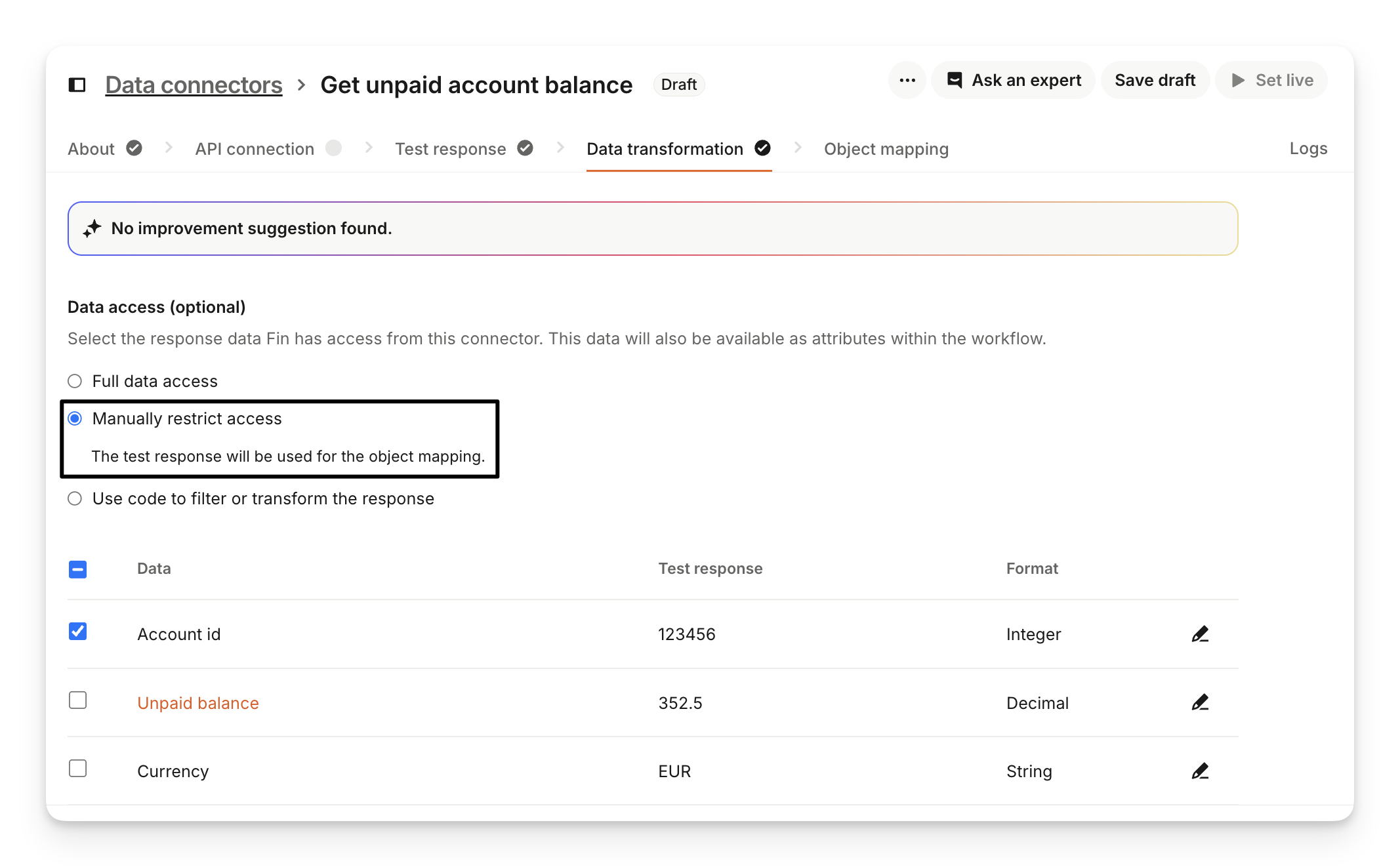Select Use code to filter radio option
This screenshot has width=1400, height=867.
(x=75, y=498)
